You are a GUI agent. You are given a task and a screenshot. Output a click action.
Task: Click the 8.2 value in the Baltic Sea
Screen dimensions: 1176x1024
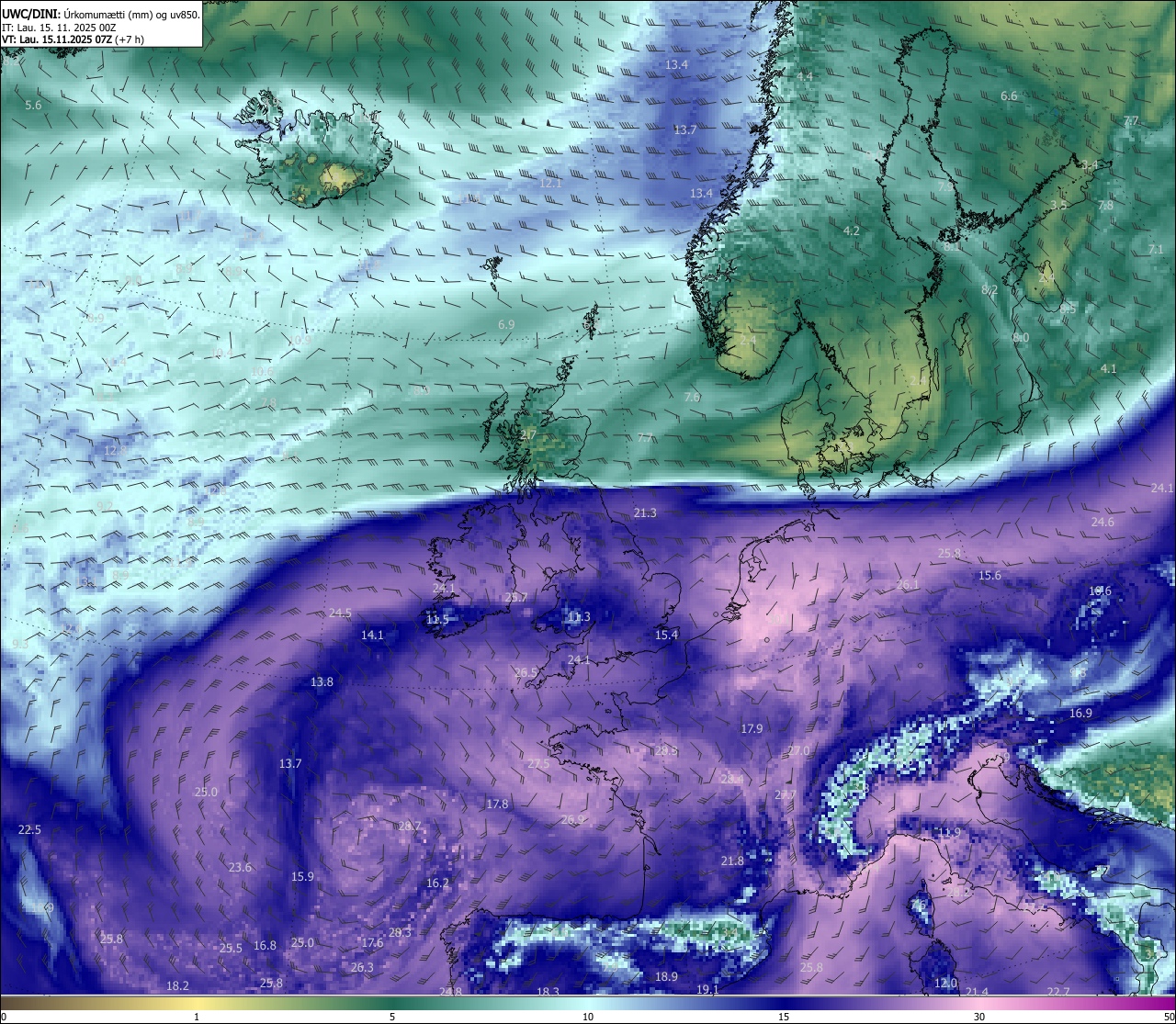click(989, 290)
